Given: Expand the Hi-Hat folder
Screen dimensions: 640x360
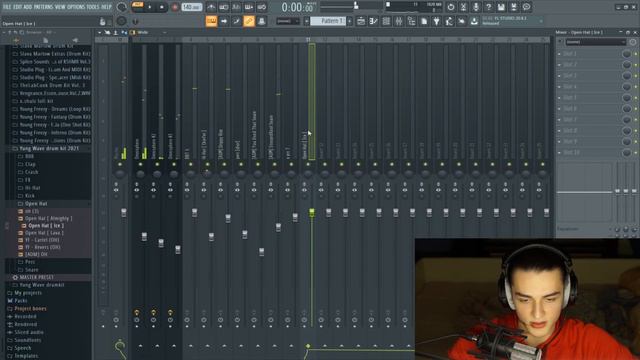Looking at the screenshot, I should pyautogui.click(x=32, y=188).
